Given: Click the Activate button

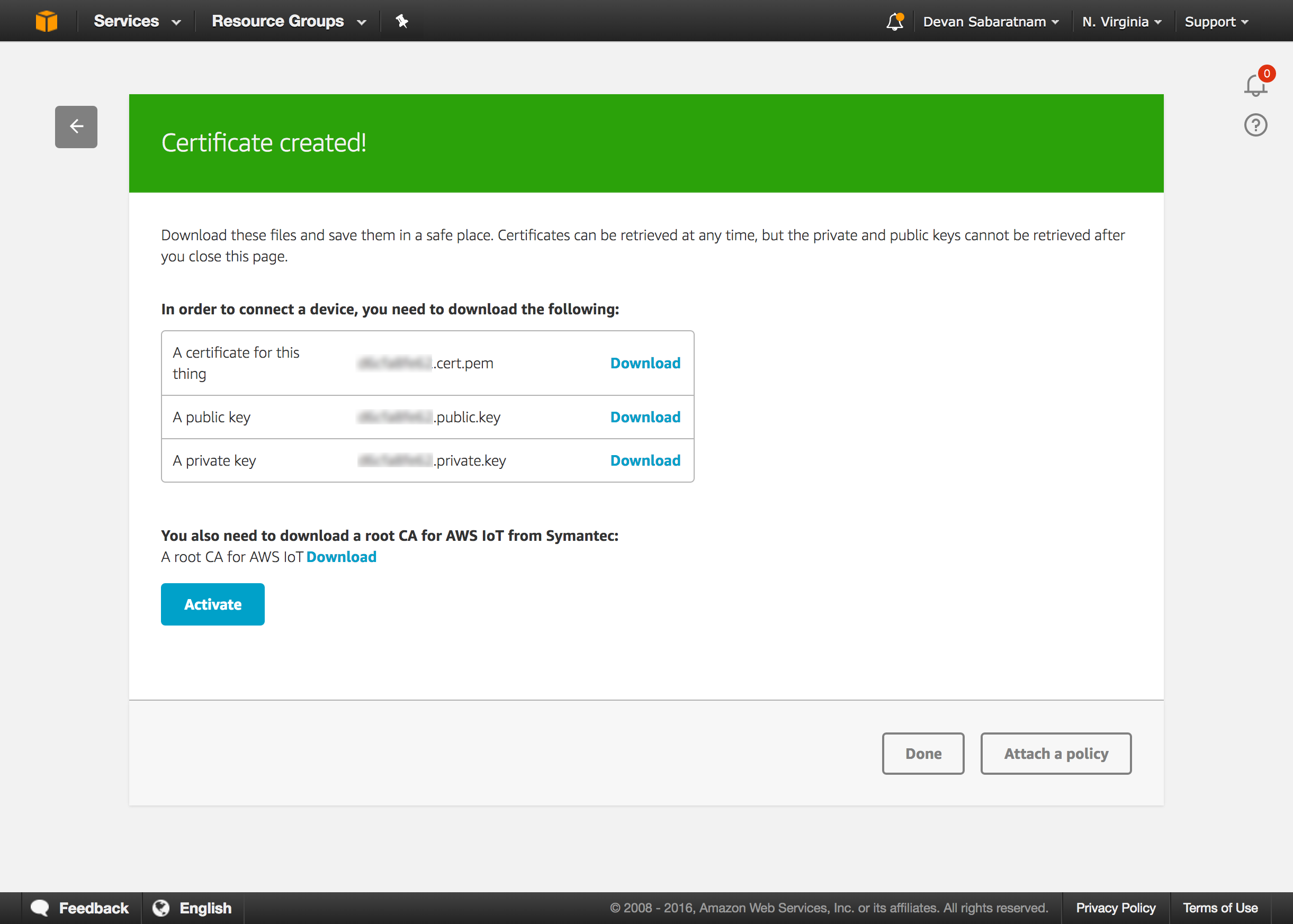Looking at the screenshot, I should coord(213,604).
